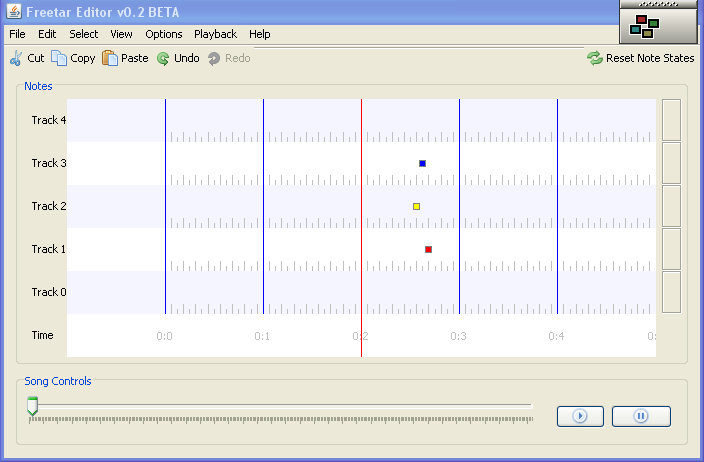Image resolution: width=704 pixels, height=462 pixels.
Task: Click the Track 4 label
Action: coord(48,120)
